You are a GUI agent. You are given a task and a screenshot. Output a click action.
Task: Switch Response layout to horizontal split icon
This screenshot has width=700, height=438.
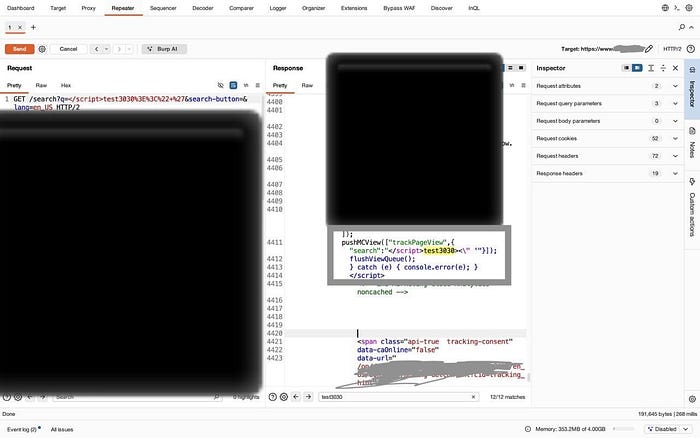pyautogui.click(x=510, y=68)
